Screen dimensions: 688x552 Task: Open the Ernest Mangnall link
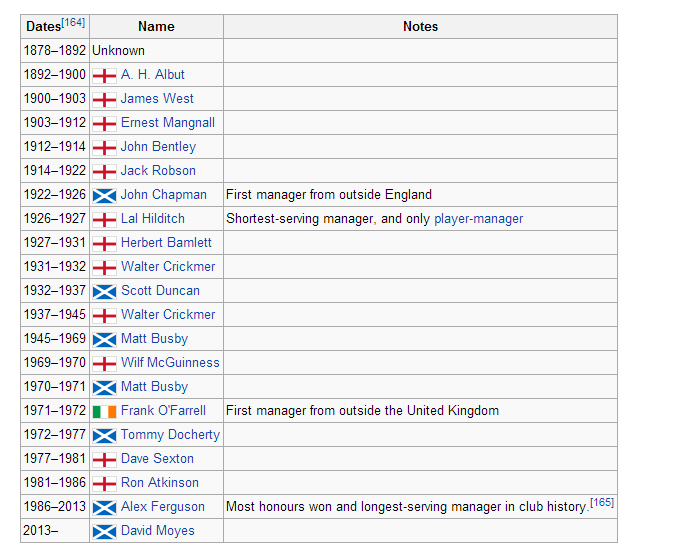pos(167,123)
